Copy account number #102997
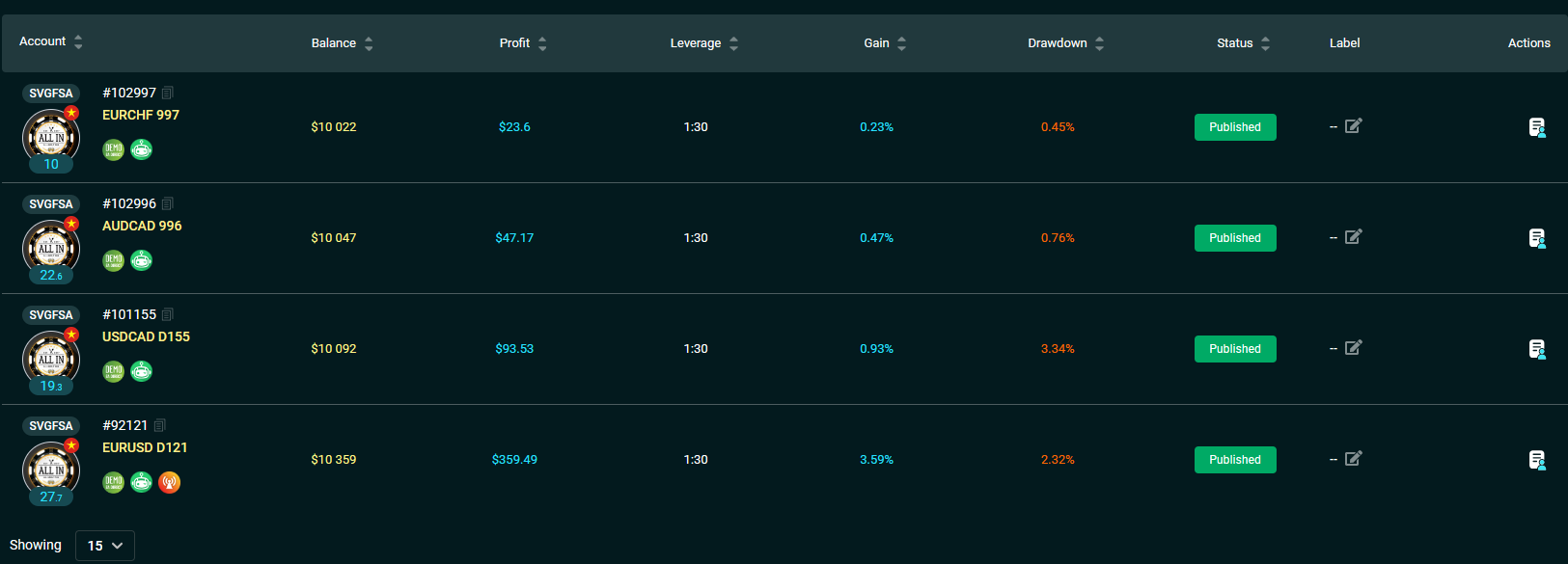The width and height of the screenshot is (1568, 564). [168, 94]
